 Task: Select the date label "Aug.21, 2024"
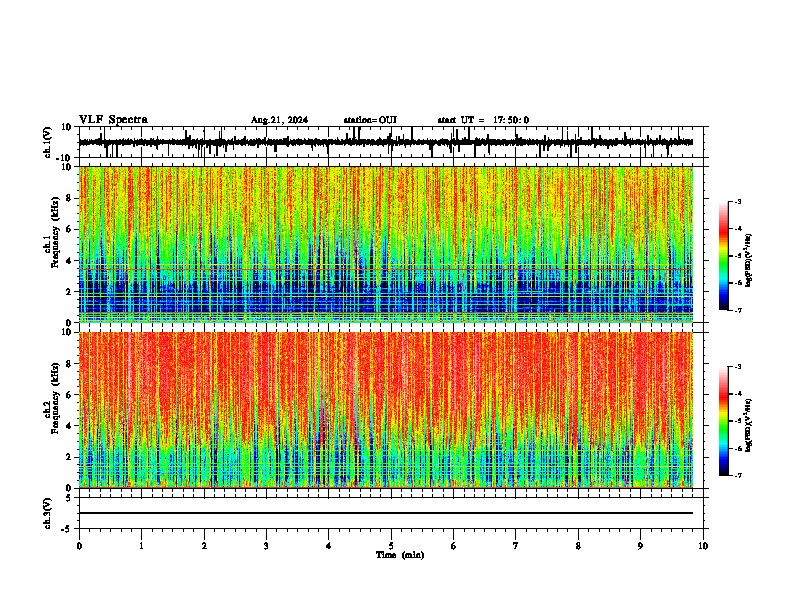point(279,120)
